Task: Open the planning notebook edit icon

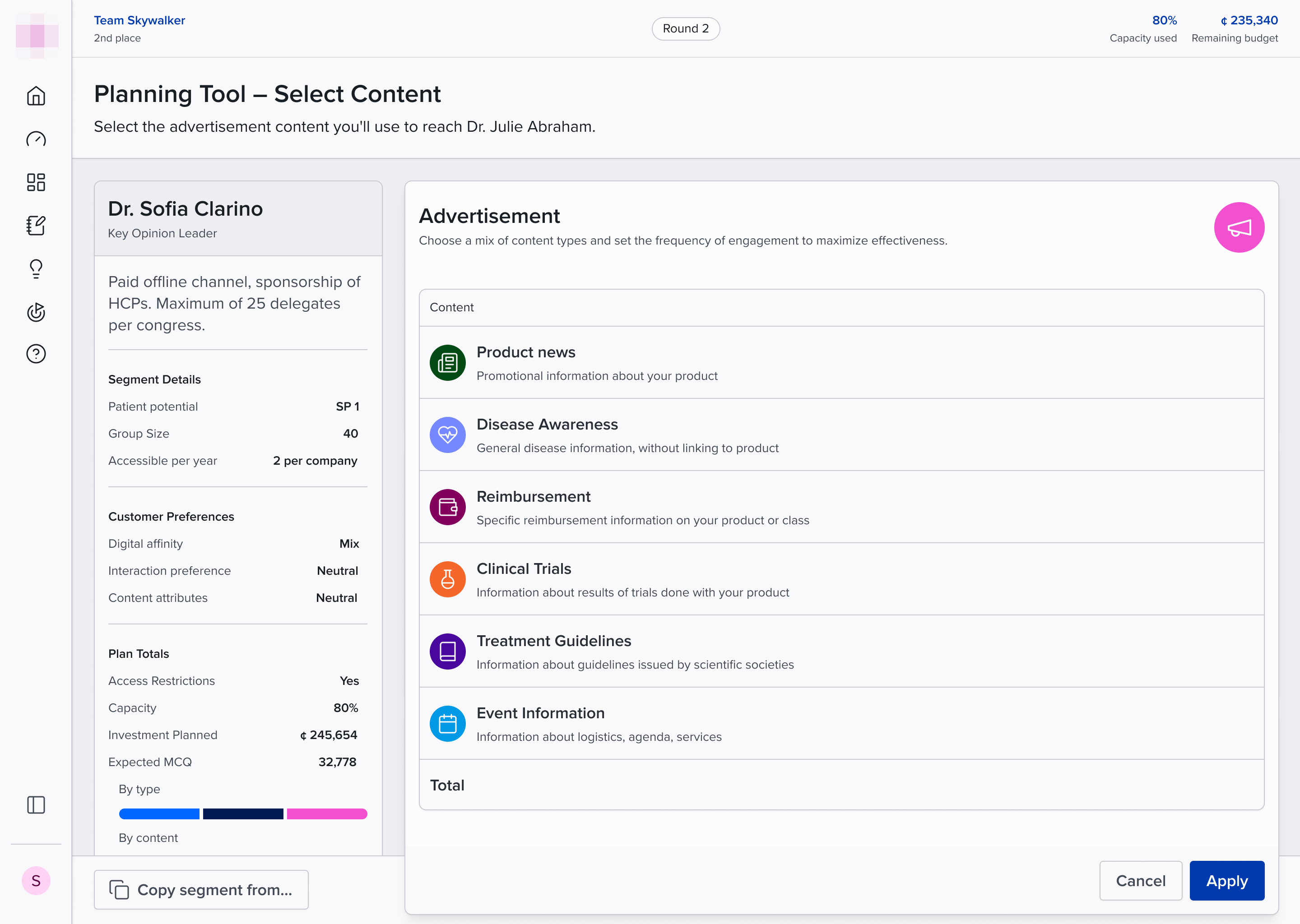Action: [36, 225]
